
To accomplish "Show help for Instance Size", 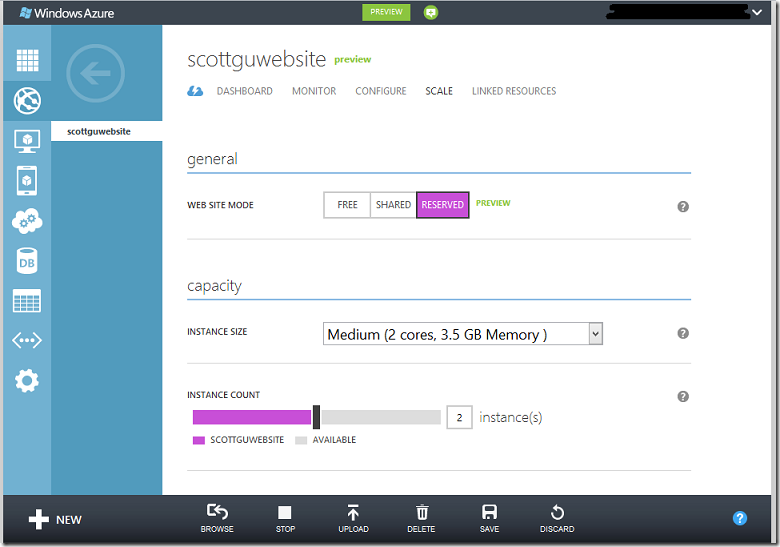I will pos(683,333).
